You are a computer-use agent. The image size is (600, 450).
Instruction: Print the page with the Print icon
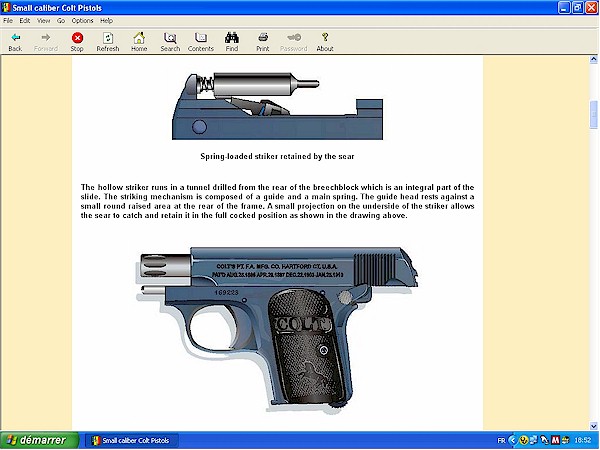pyautogui.click(x=263, y=41)
